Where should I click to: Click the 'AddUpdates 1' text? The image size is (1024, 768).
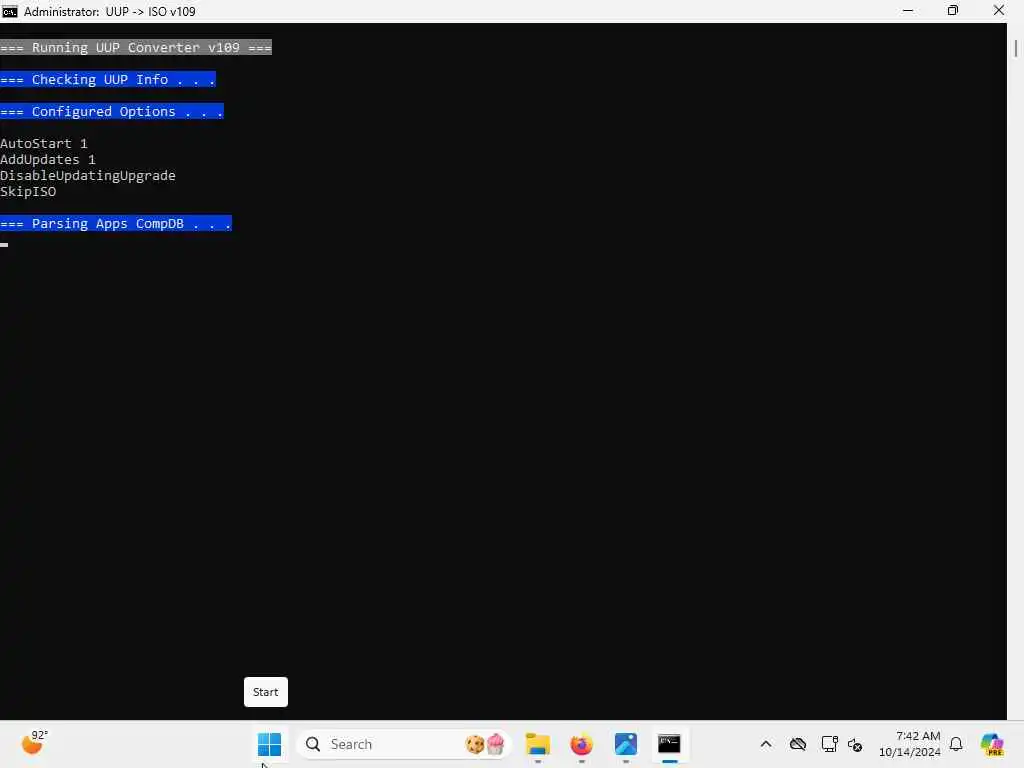tap(48, 159)
